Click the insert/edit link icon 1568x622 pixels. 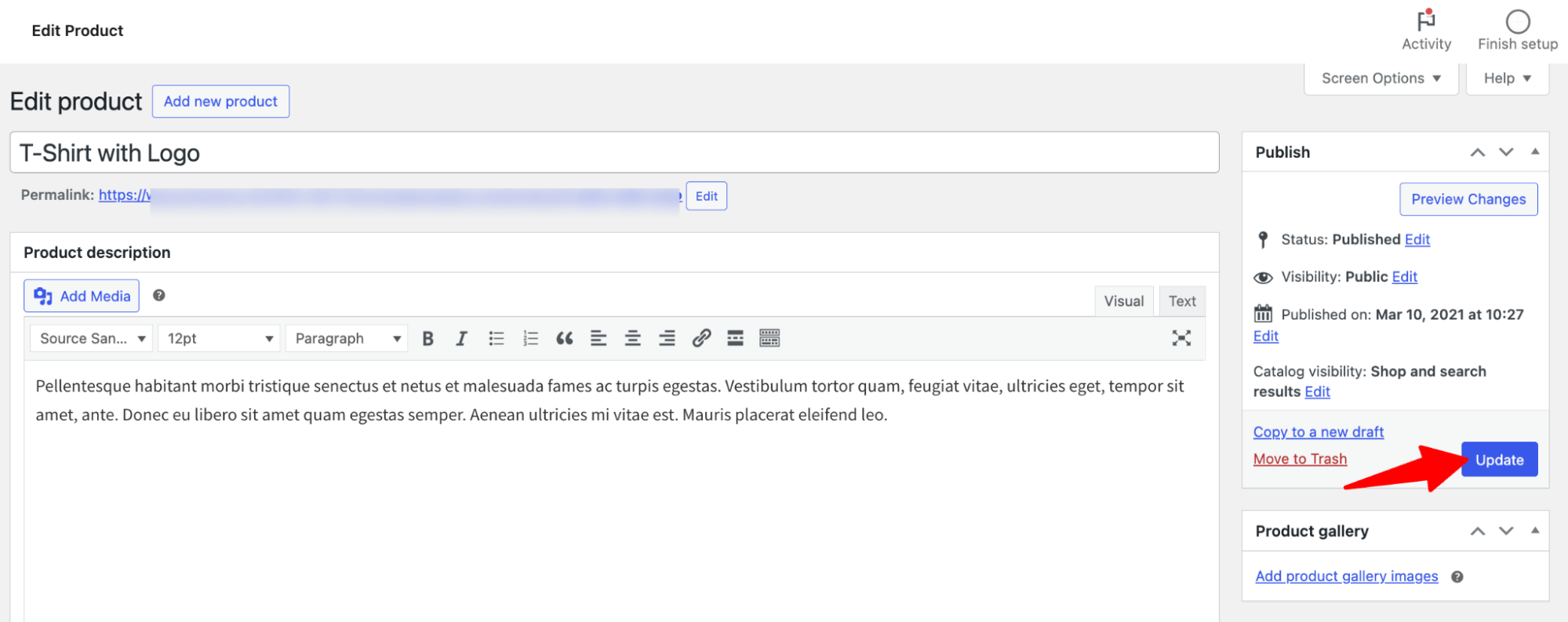click(x=701, y=338)
